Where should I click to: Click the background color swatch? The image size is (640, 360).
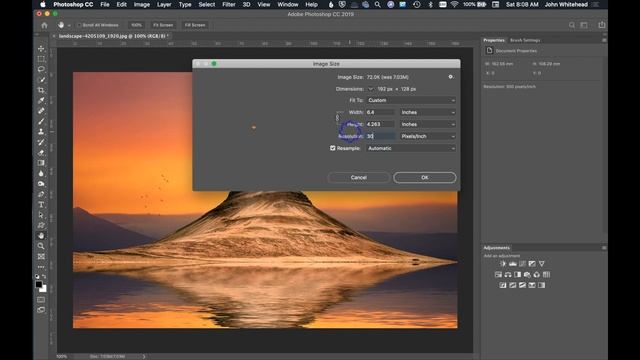coord(44,289)
